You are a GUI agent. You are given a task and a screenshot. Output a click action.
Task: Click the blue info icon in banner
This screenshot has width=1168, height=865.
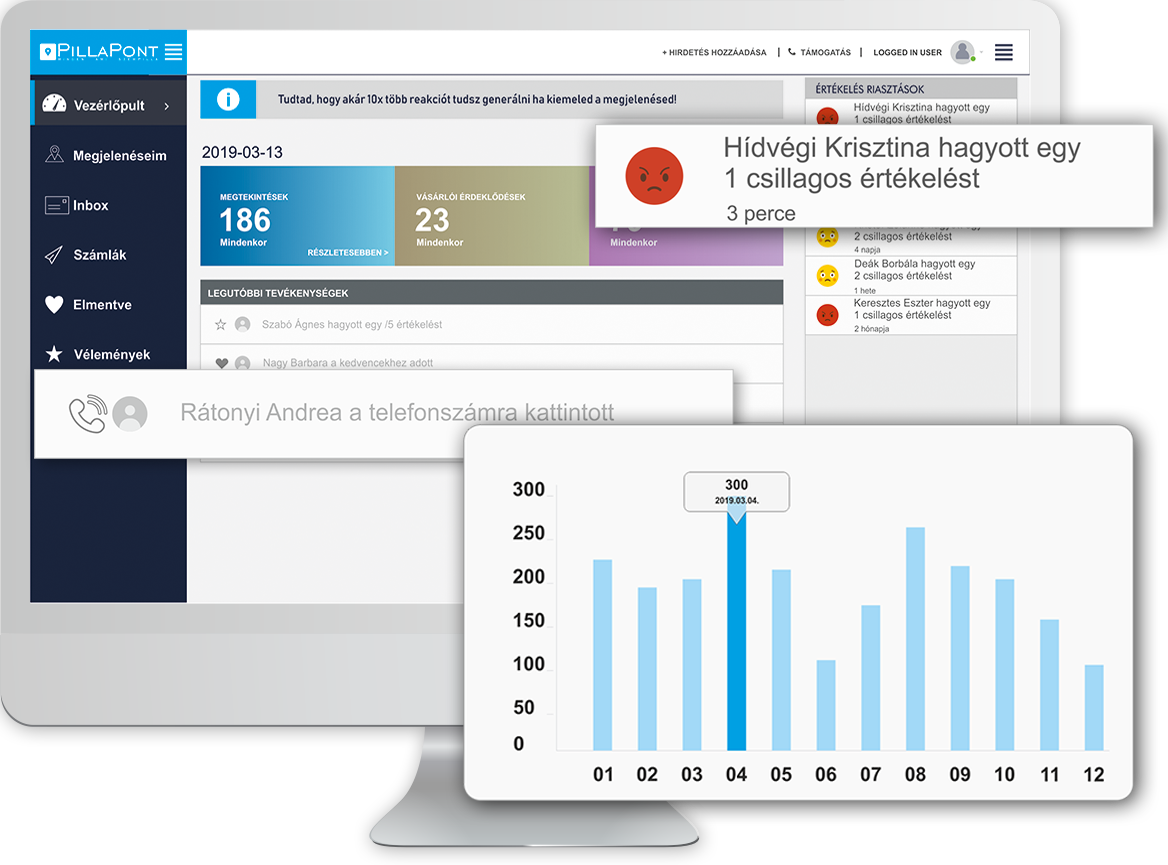click(228, 100)
